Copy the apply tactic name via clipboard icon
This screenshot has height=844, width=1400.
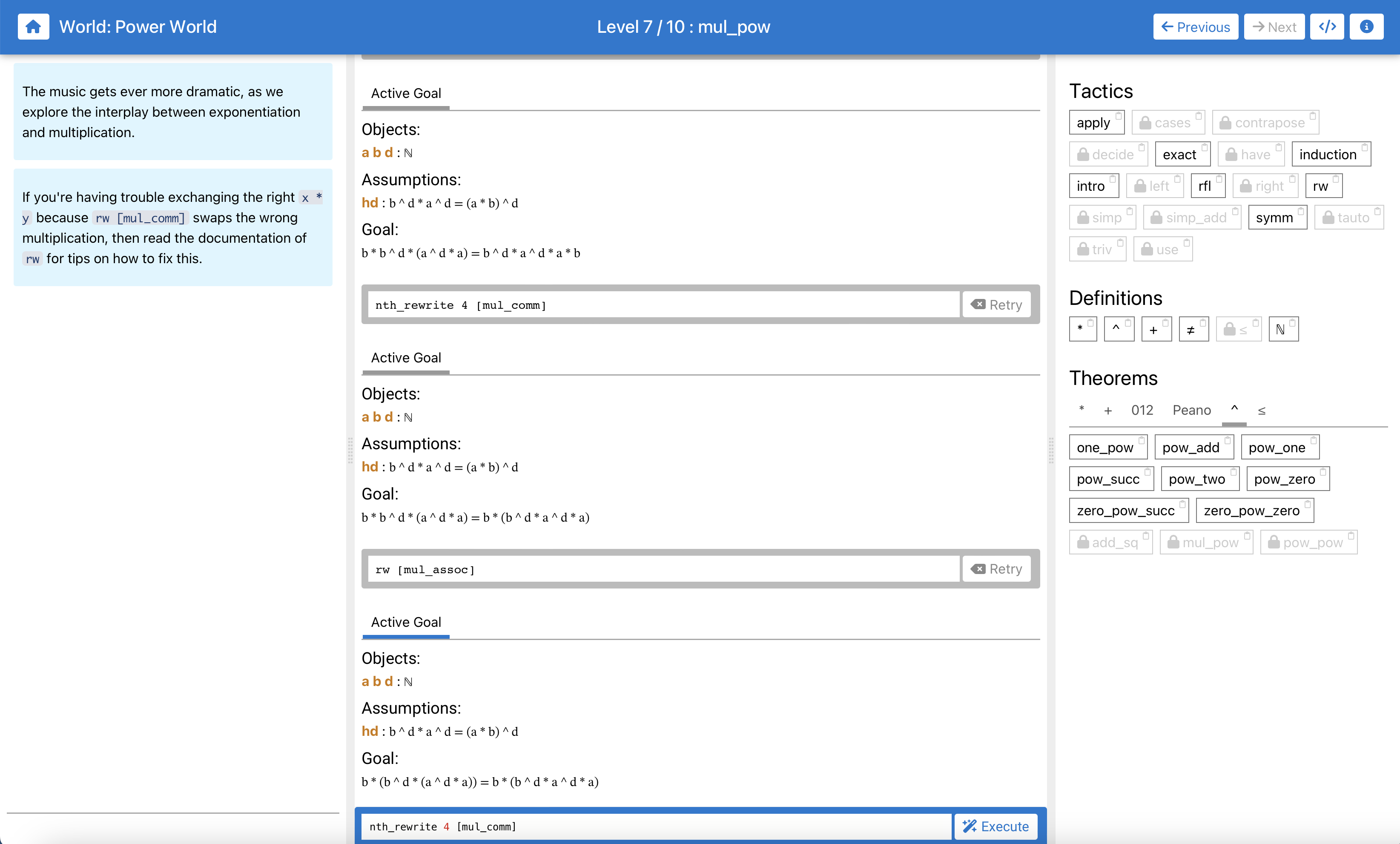point(1118,116)
